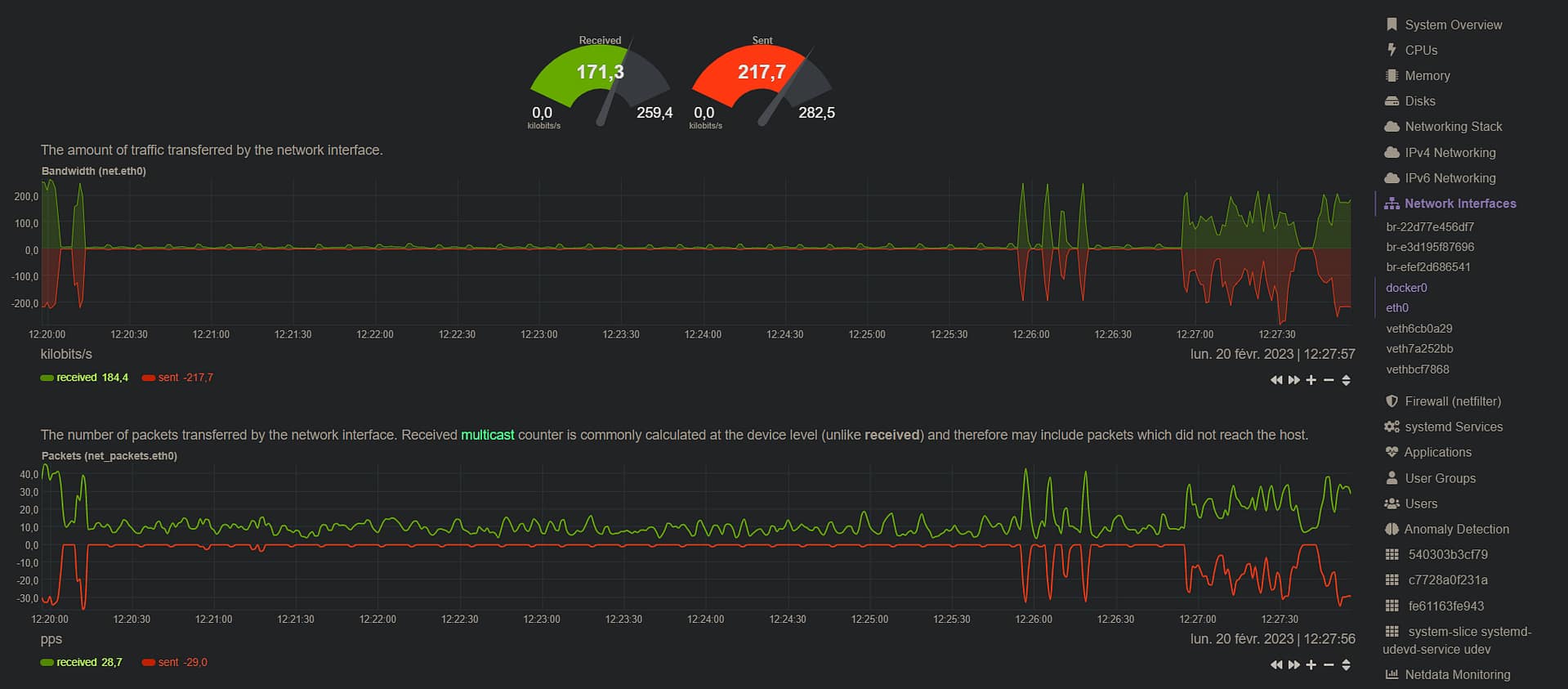This screenshot has height=689, width=1568.
Task: Open the eth0 interface link
Action: click(x=1396, y=308)
